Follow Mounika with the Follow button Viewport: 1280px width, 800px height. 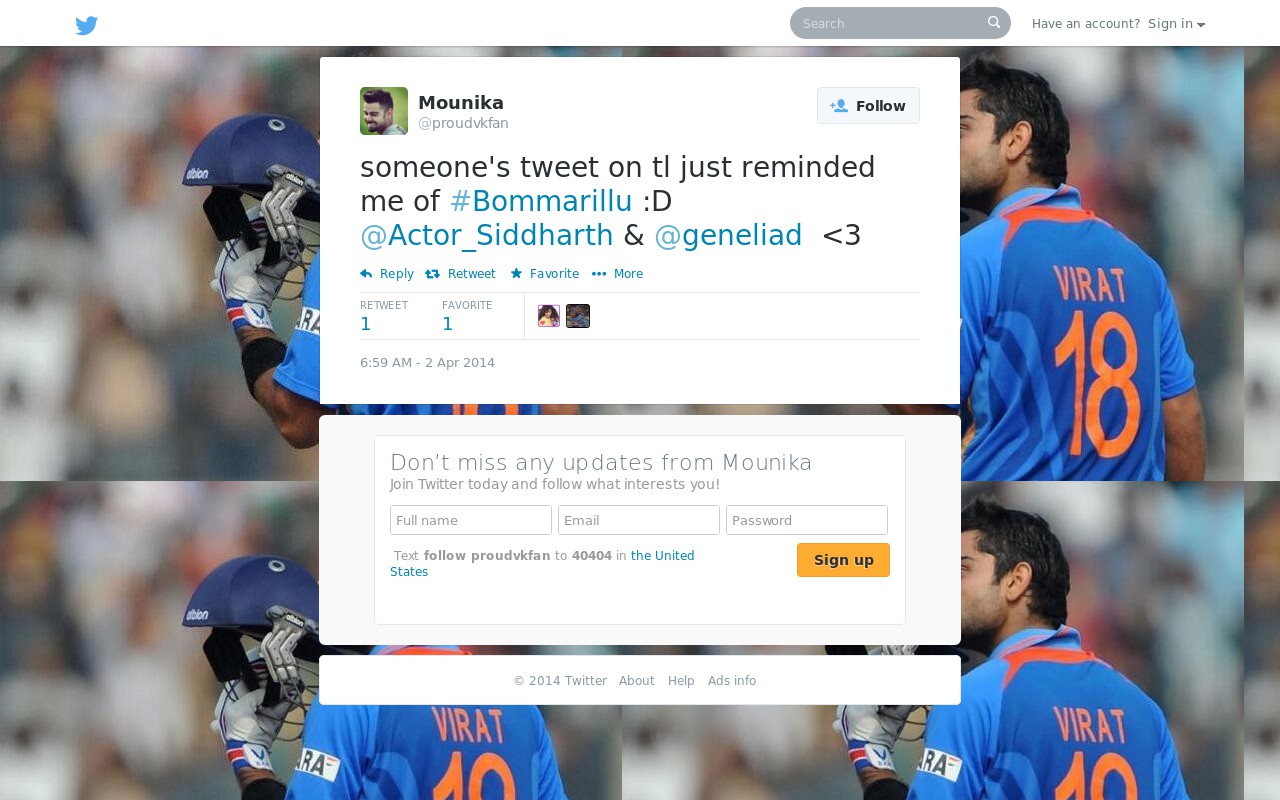pyautogui.click(x=868, y=106)
